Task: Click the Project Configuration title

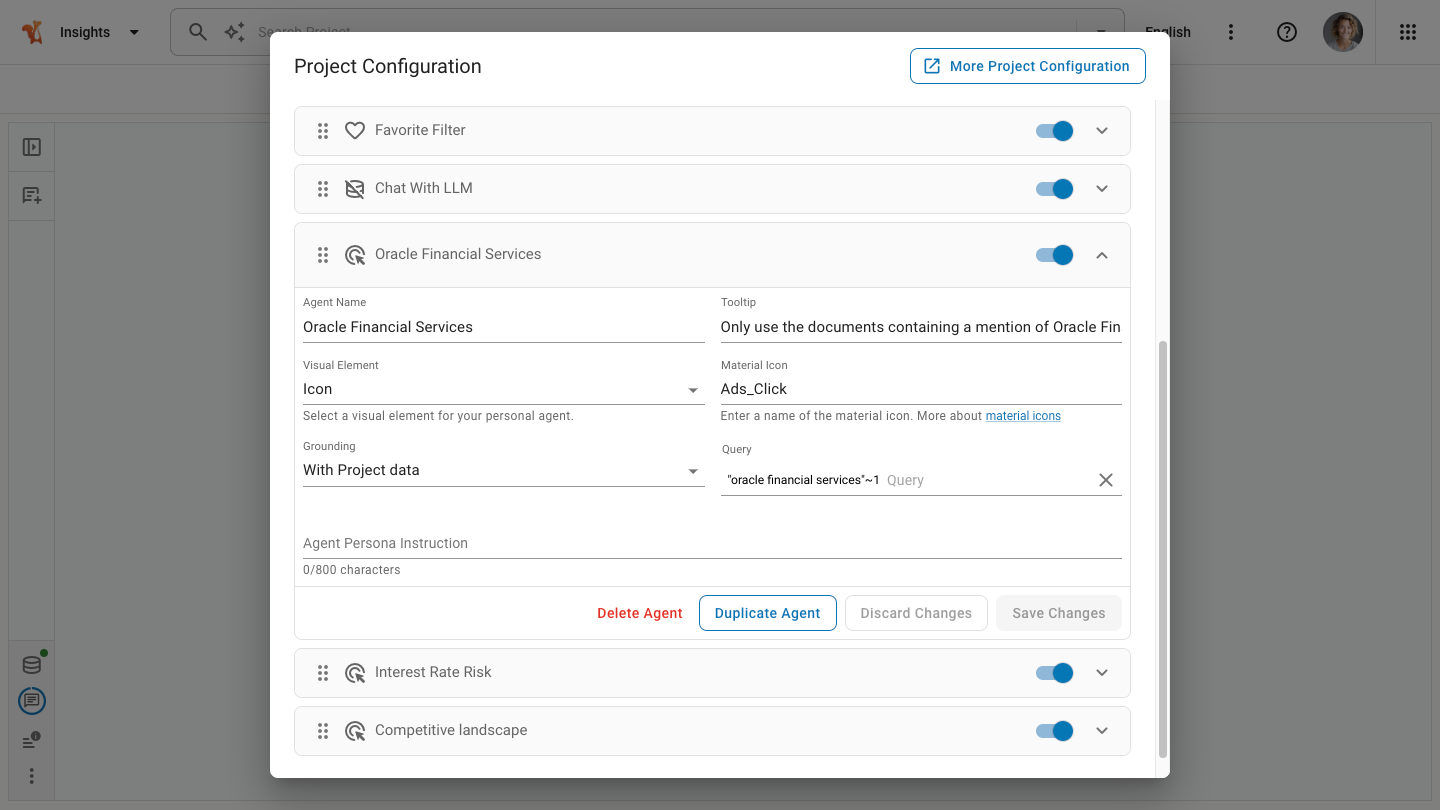Action: pos(388,66)
